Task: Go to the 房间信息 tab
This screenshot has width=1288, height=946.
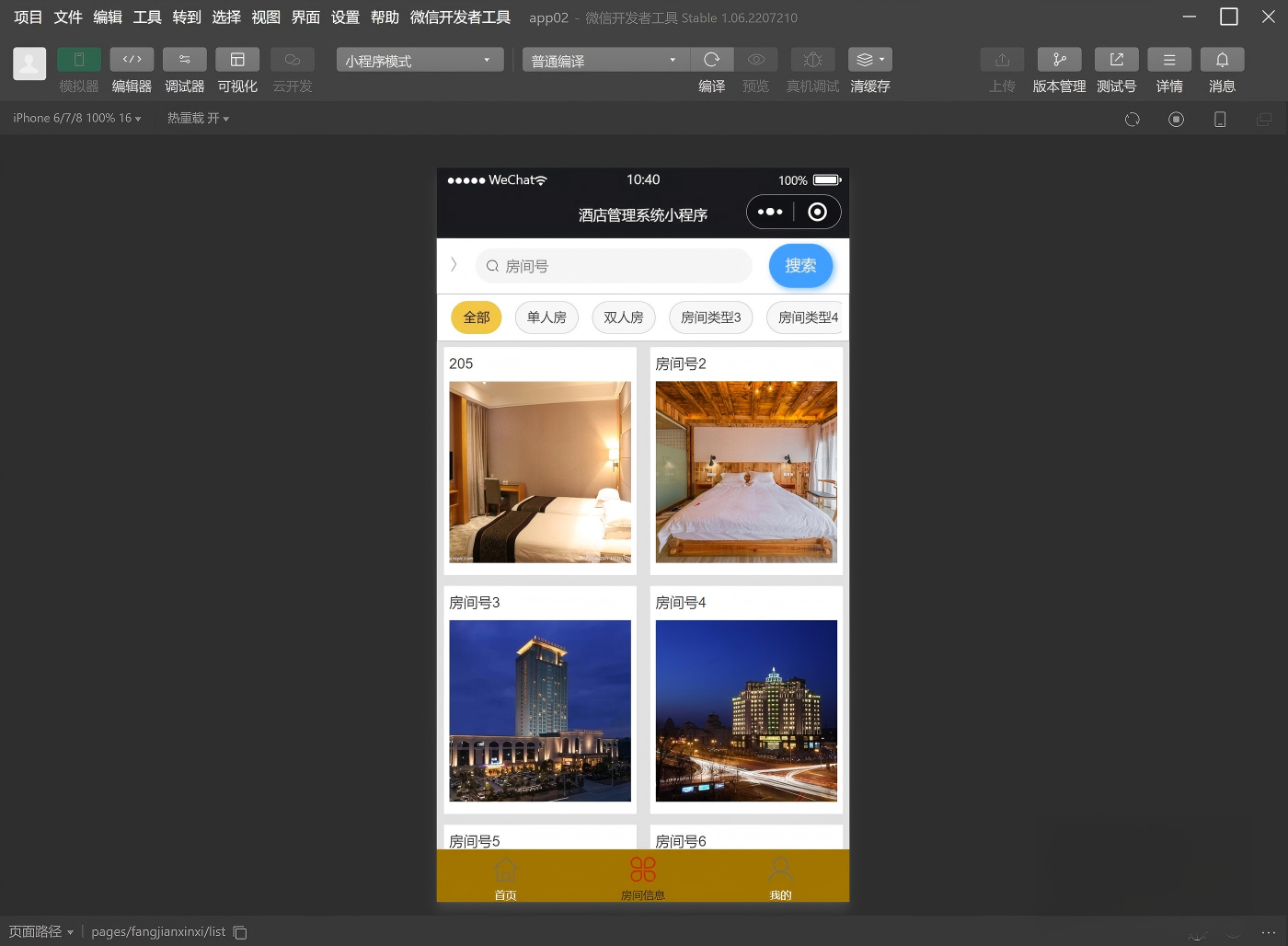Action: (x=643, y=877)
